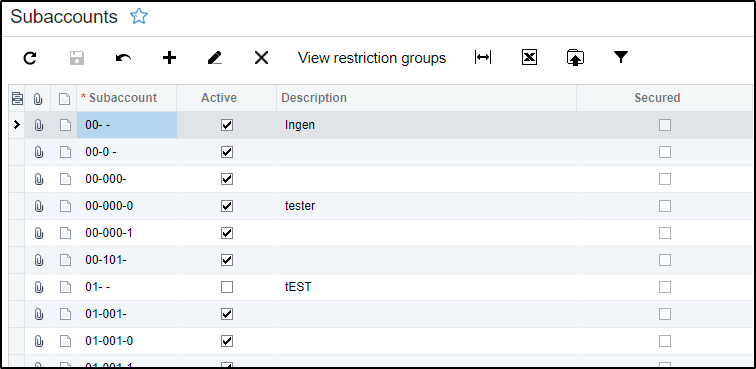
Task: Click the Load Records from File icon
Action: 575,58
